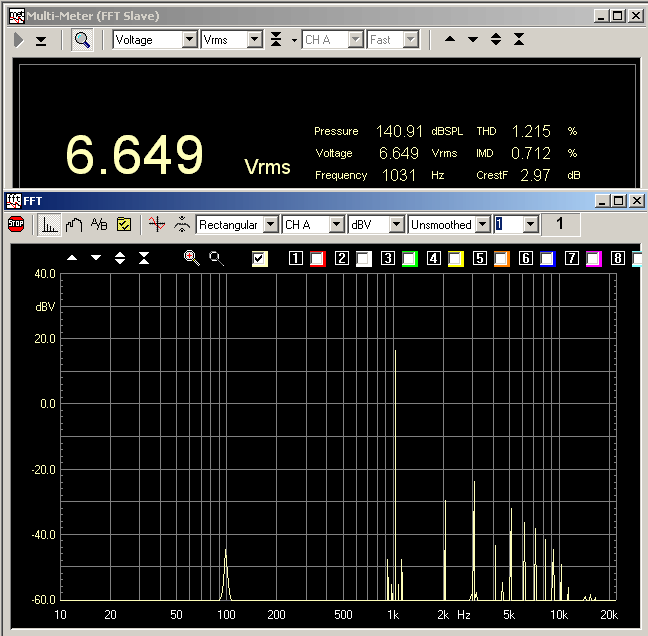Click the FFT window title bar
The height and width of the screenshot is (636, 648).
(300, 201)
